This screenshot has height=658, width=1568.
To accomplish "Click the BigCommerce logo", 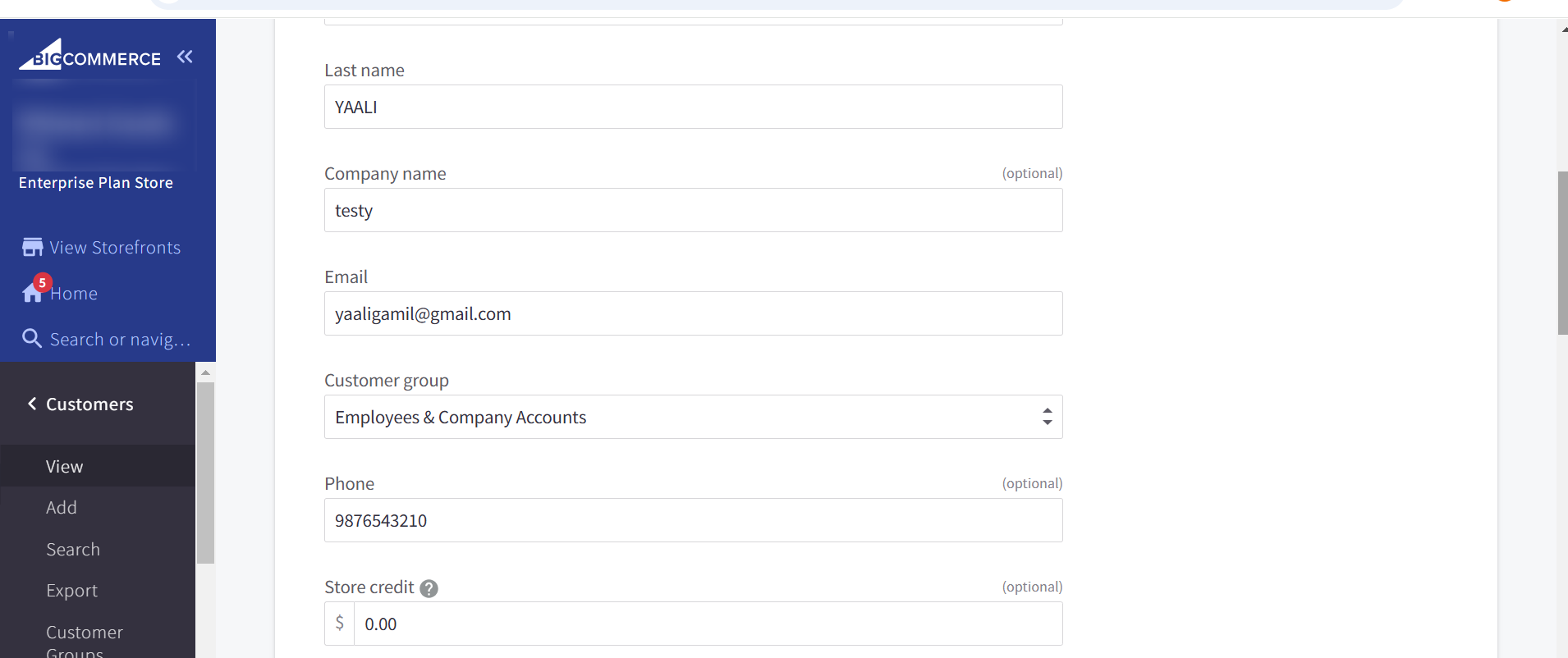I will pyautogui.click(x=88, y=57).
